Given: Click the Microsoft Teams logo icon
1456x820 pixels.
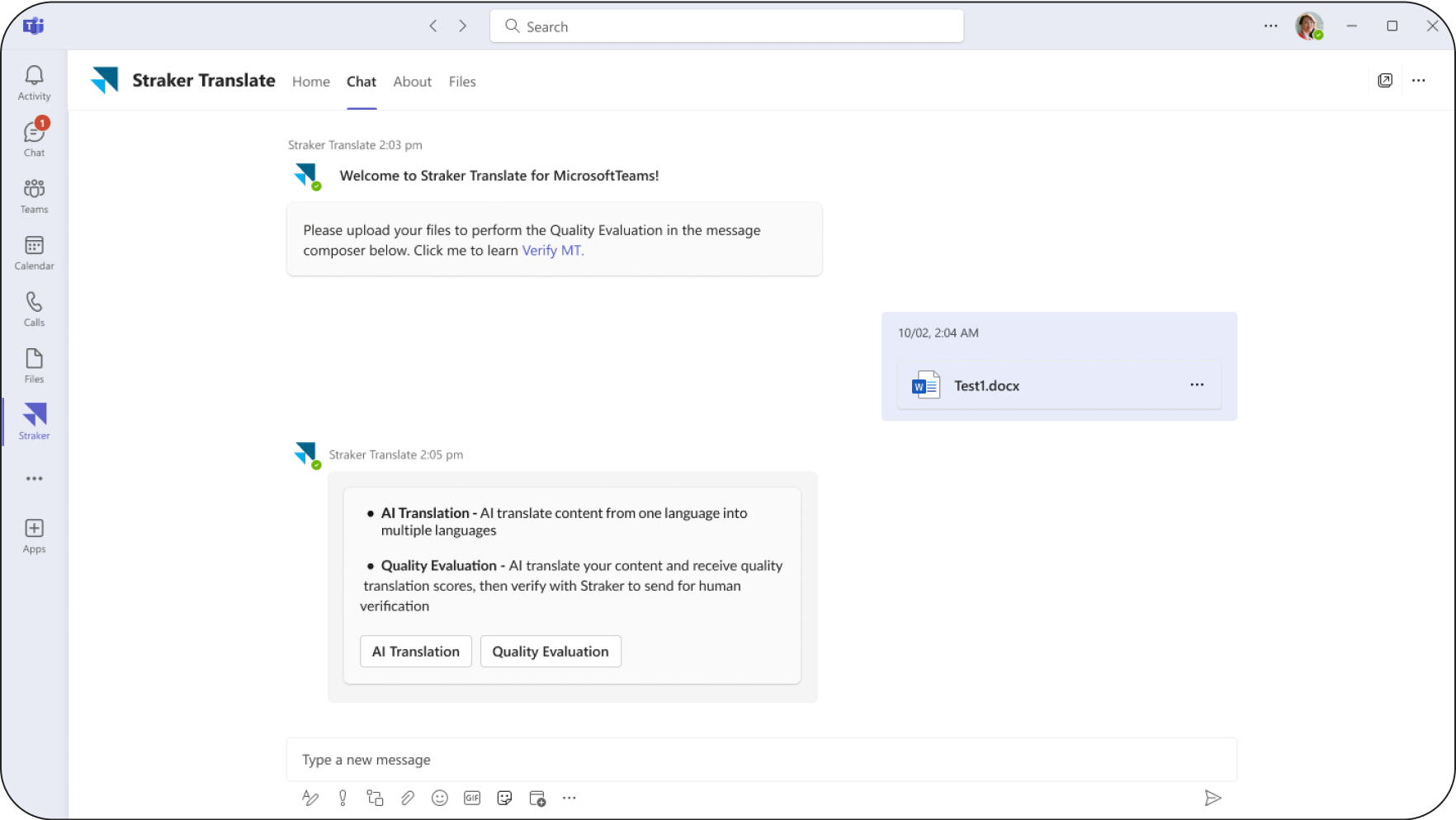Looking at the screenshot, I should (x=33, y=26).
